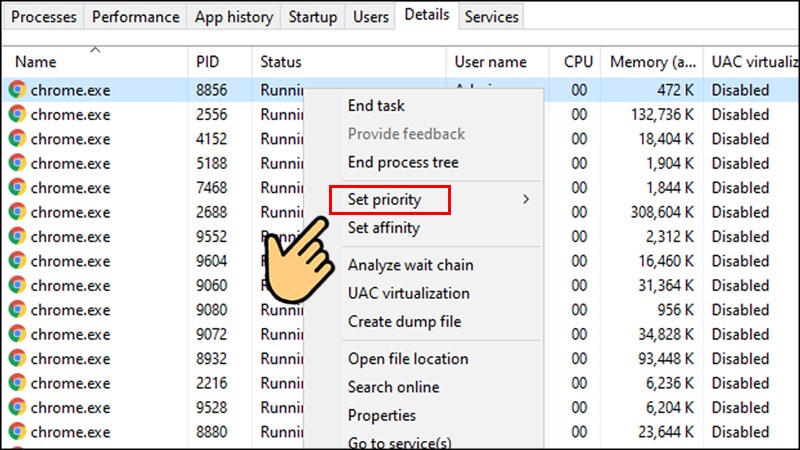Image resolution: width=800 pixels, height=450 pixels.
Task: Select Create dump file
Action: coord(405,322)
